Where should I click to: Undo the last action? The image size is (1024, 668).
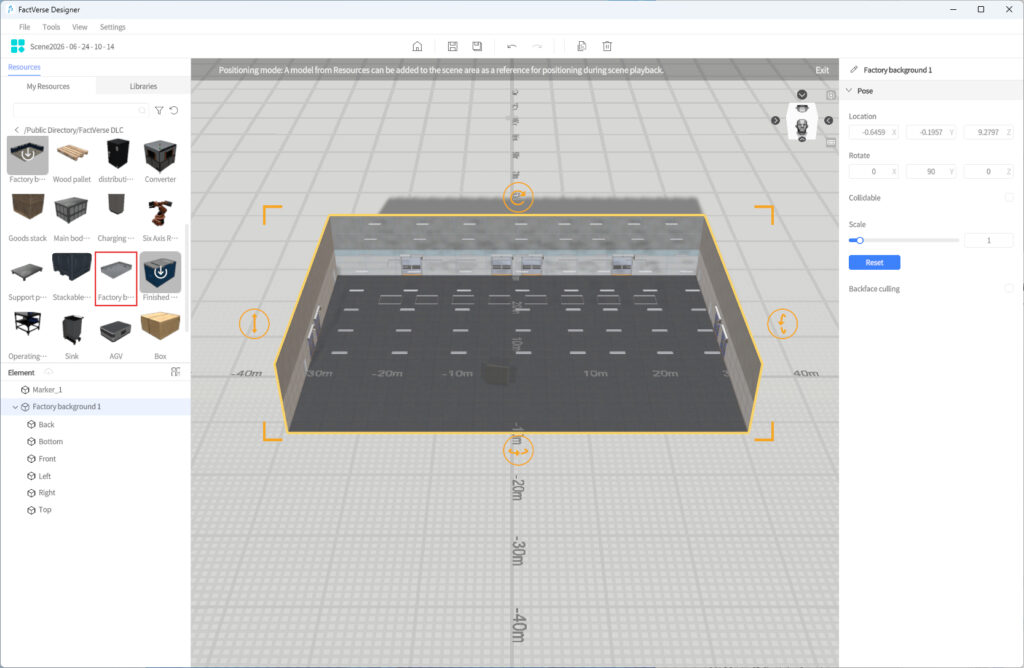point(512,46)
